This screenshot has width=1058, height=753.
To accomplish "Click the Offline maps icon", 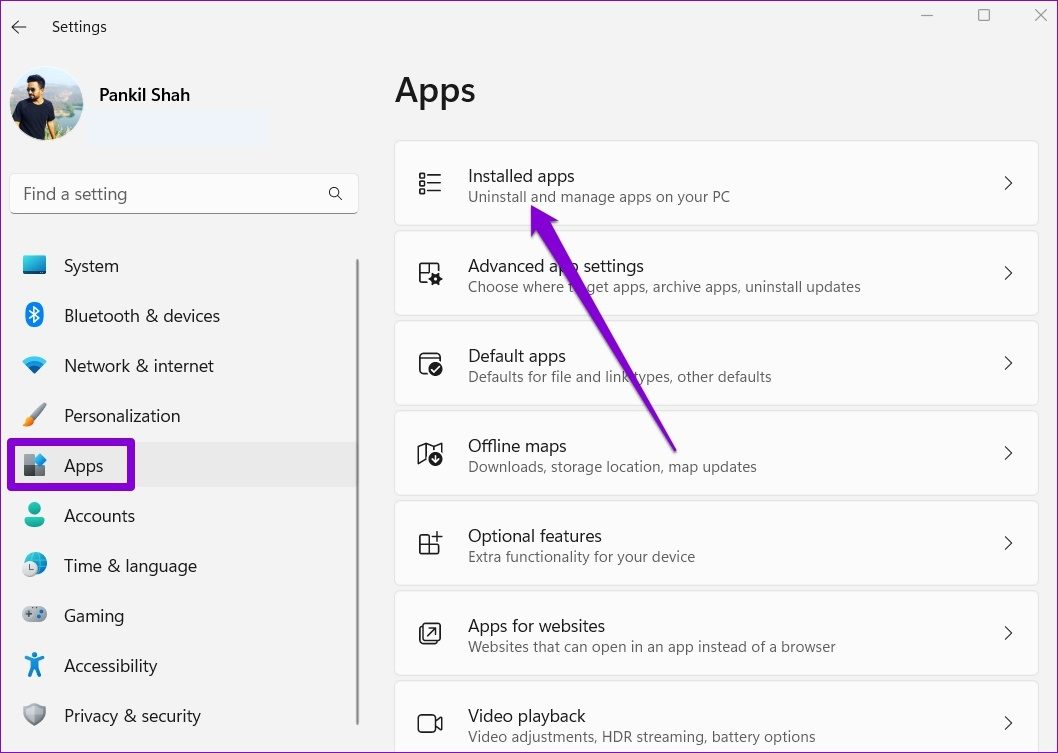I will [430, 454].
